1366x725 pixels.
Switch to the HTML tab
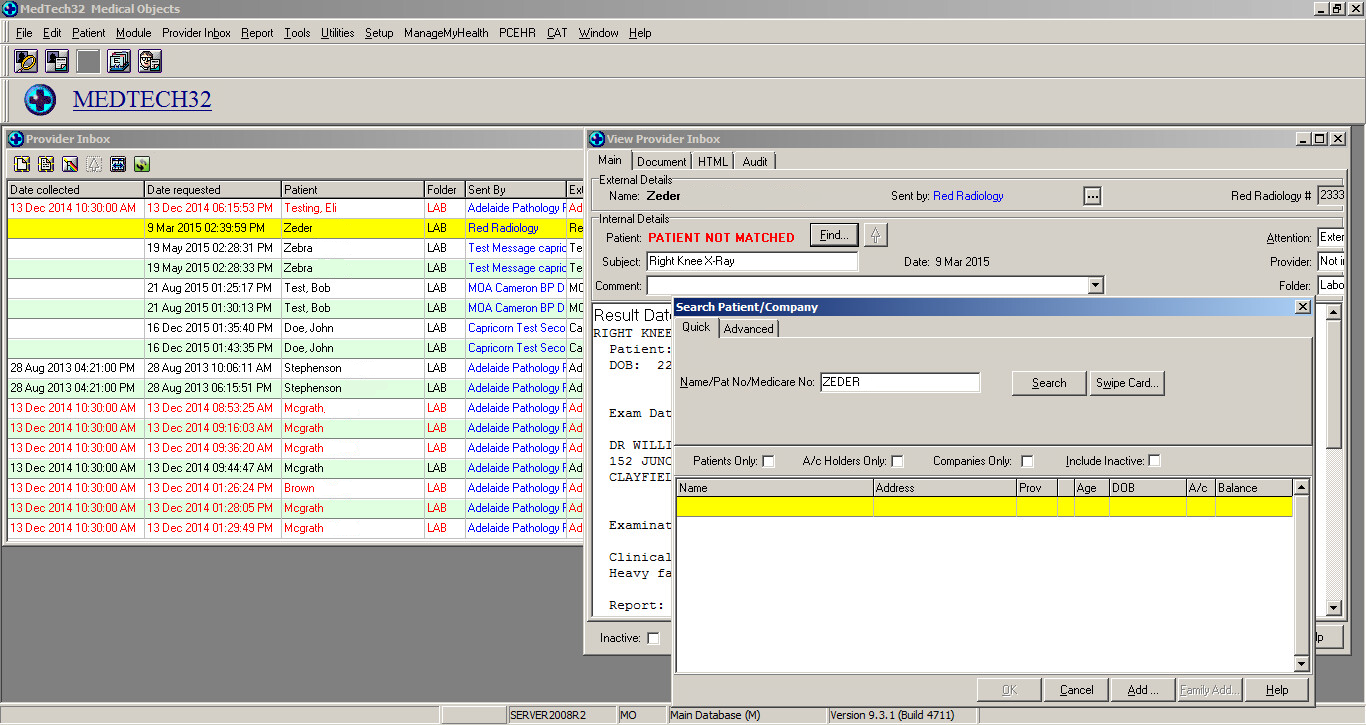click(x=713, y=161)
